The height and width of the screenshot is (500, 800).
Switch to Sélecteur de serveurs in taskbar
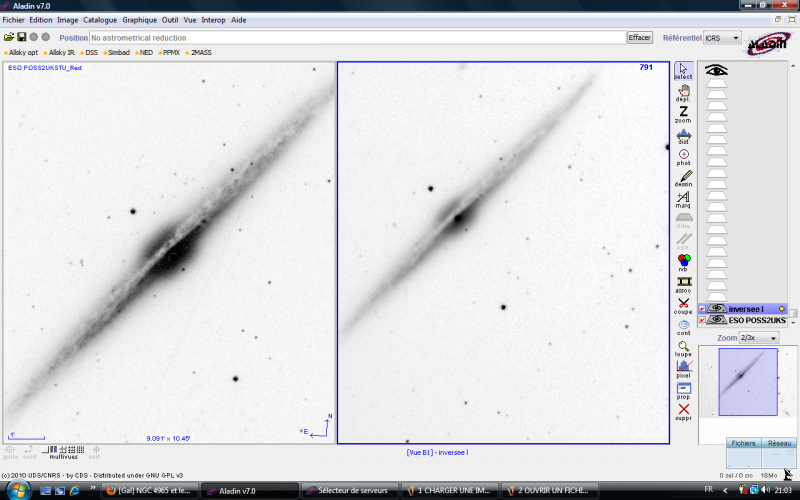coord(349,491)
